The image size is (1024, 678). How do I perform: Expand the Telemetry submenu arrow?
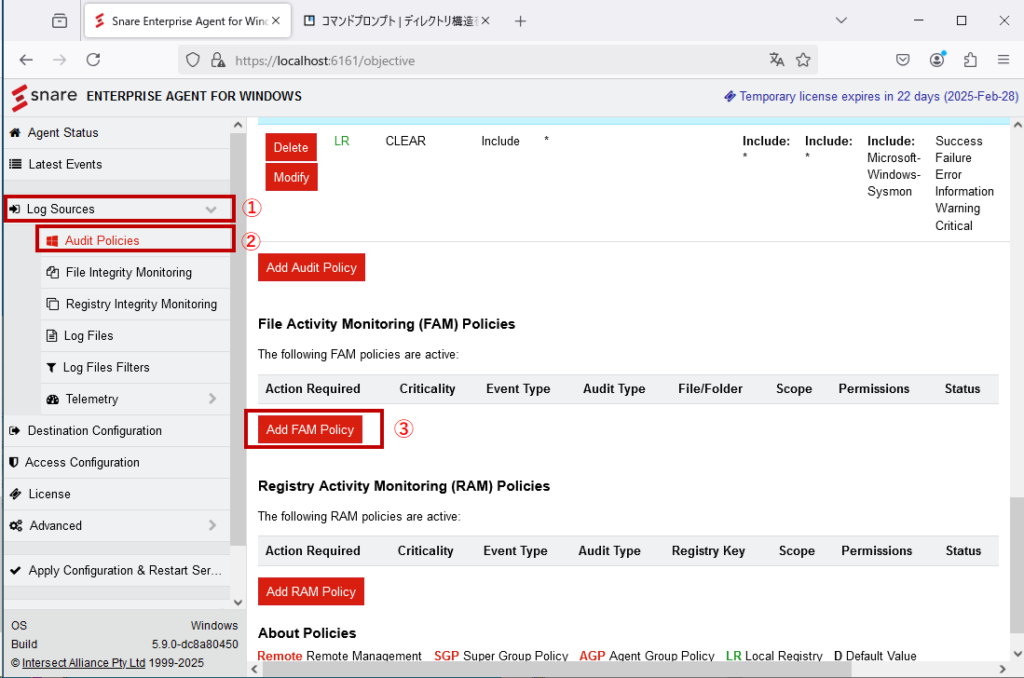pos(212,398)
